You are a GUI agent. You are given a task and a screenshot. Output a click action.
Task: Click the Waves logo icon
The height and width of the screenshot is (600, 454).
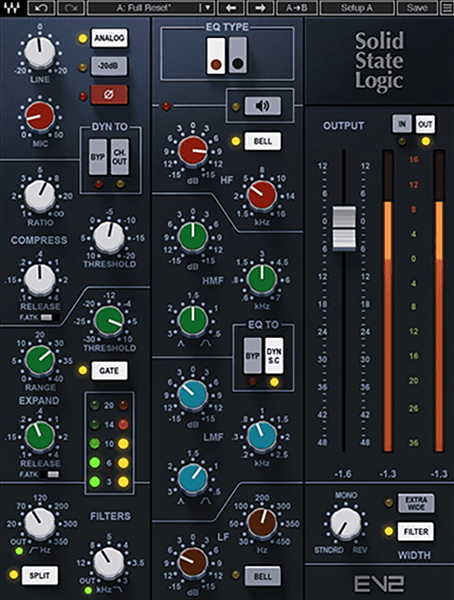tap(13, 8)
